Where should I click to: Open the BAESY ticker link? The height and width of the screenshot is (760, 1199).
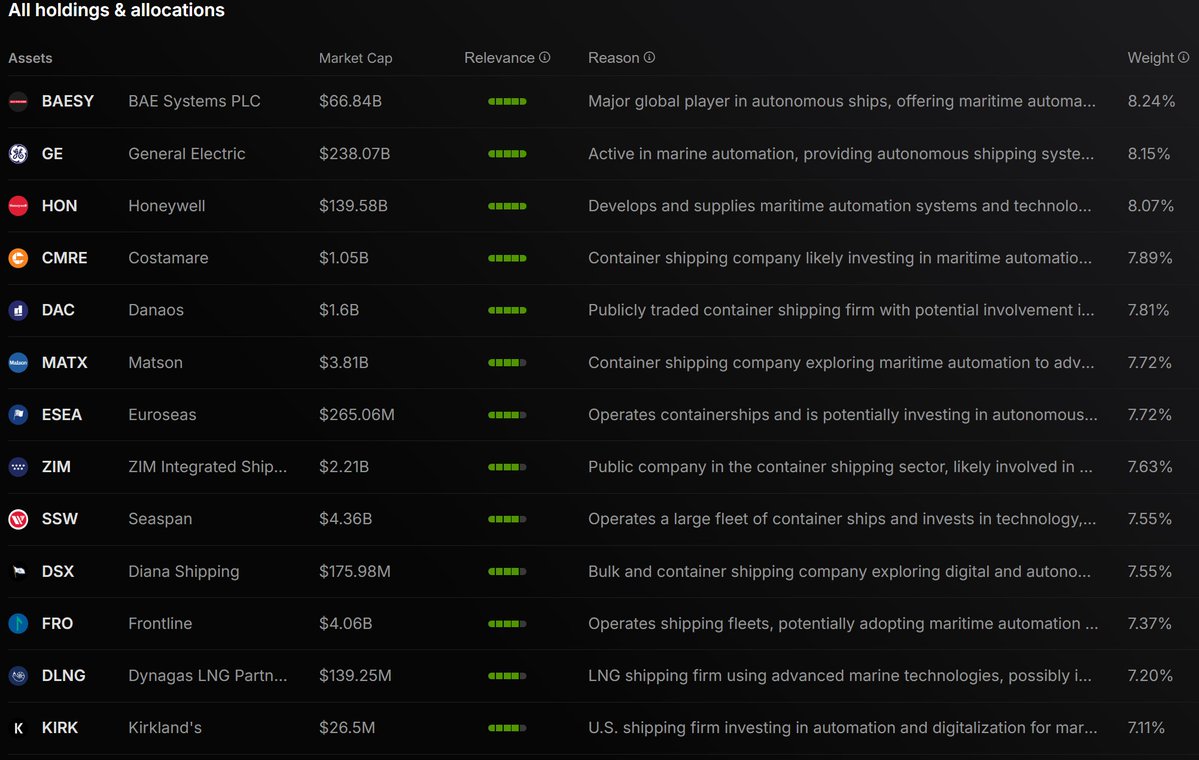pos(68,101)
